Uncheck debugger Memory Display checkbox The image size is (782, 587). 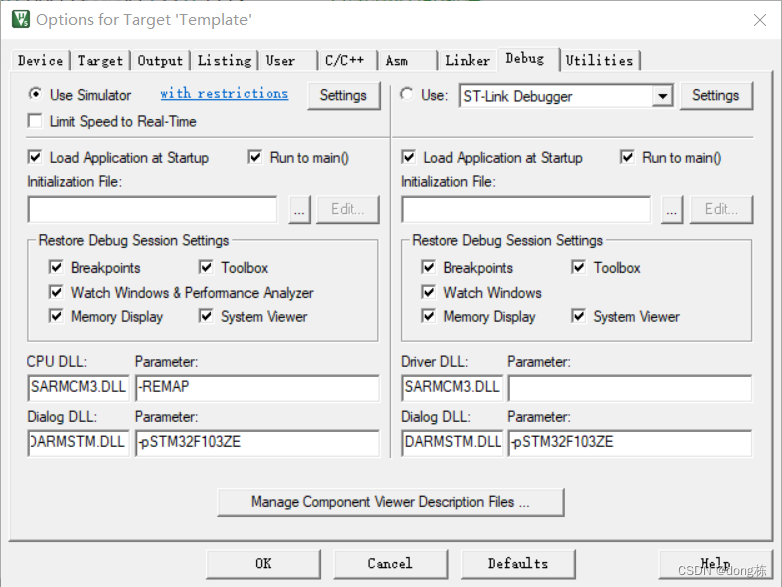(x=429, y=316)
